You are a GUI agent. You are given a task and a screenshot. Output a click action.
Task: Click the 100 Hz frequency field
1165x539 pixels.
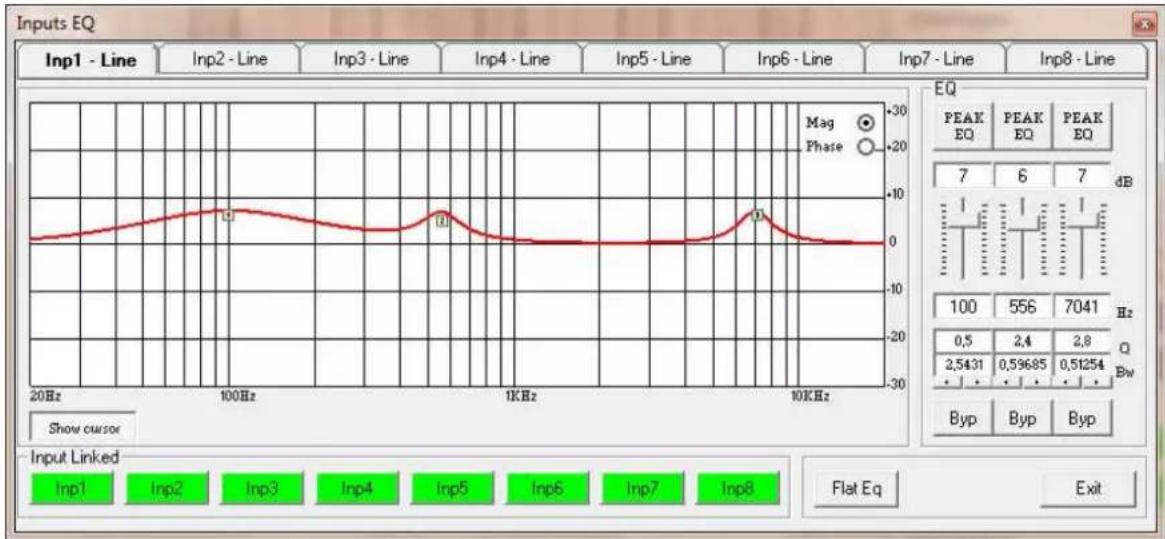click(963, 307)
